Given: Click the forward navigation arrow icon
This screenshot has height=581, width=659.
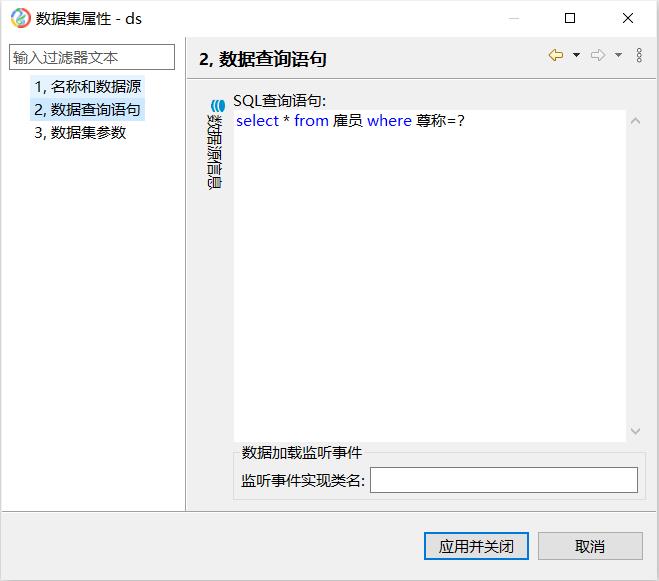Looking at the screenshot, I should (598, 55).
